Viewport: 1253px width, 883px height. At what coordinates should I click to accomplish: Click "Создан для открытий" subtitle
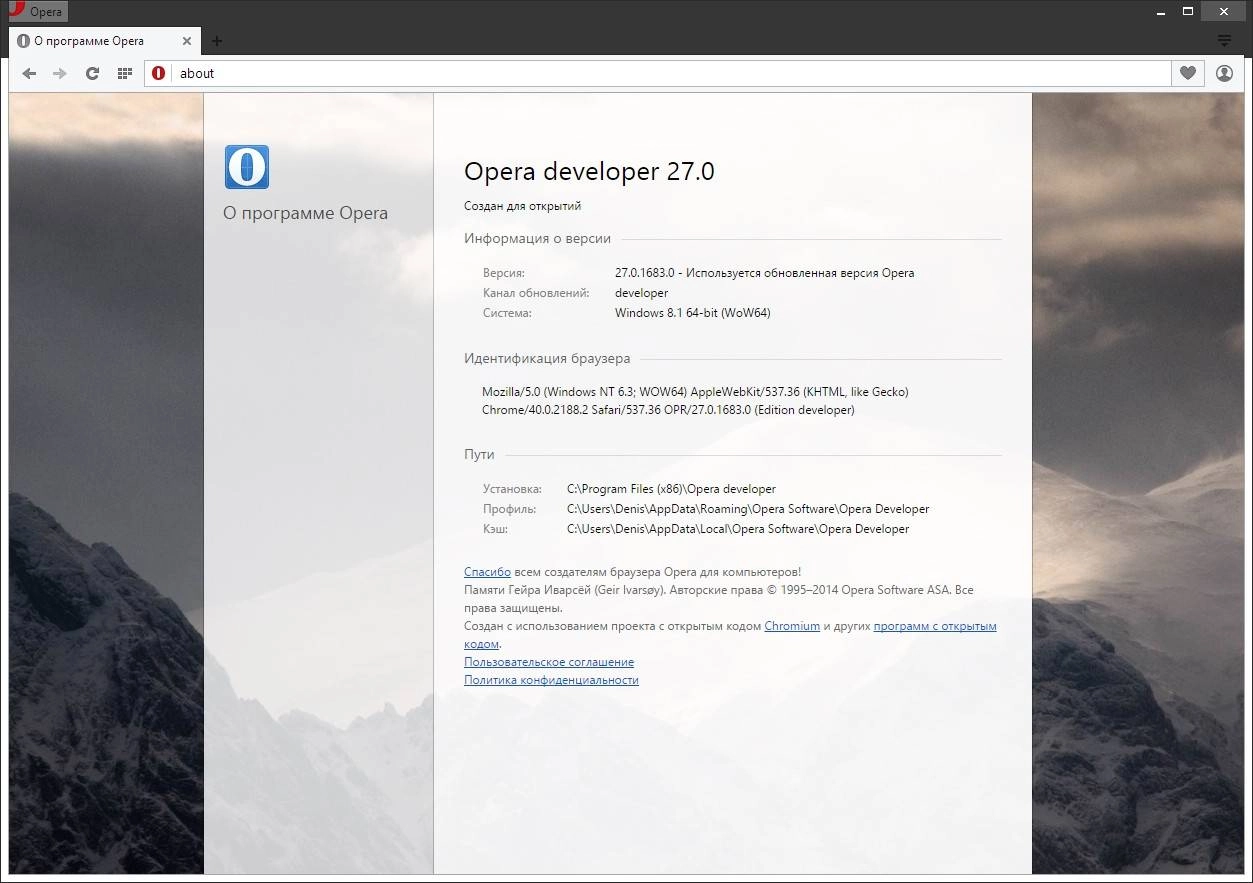(522, 206)
